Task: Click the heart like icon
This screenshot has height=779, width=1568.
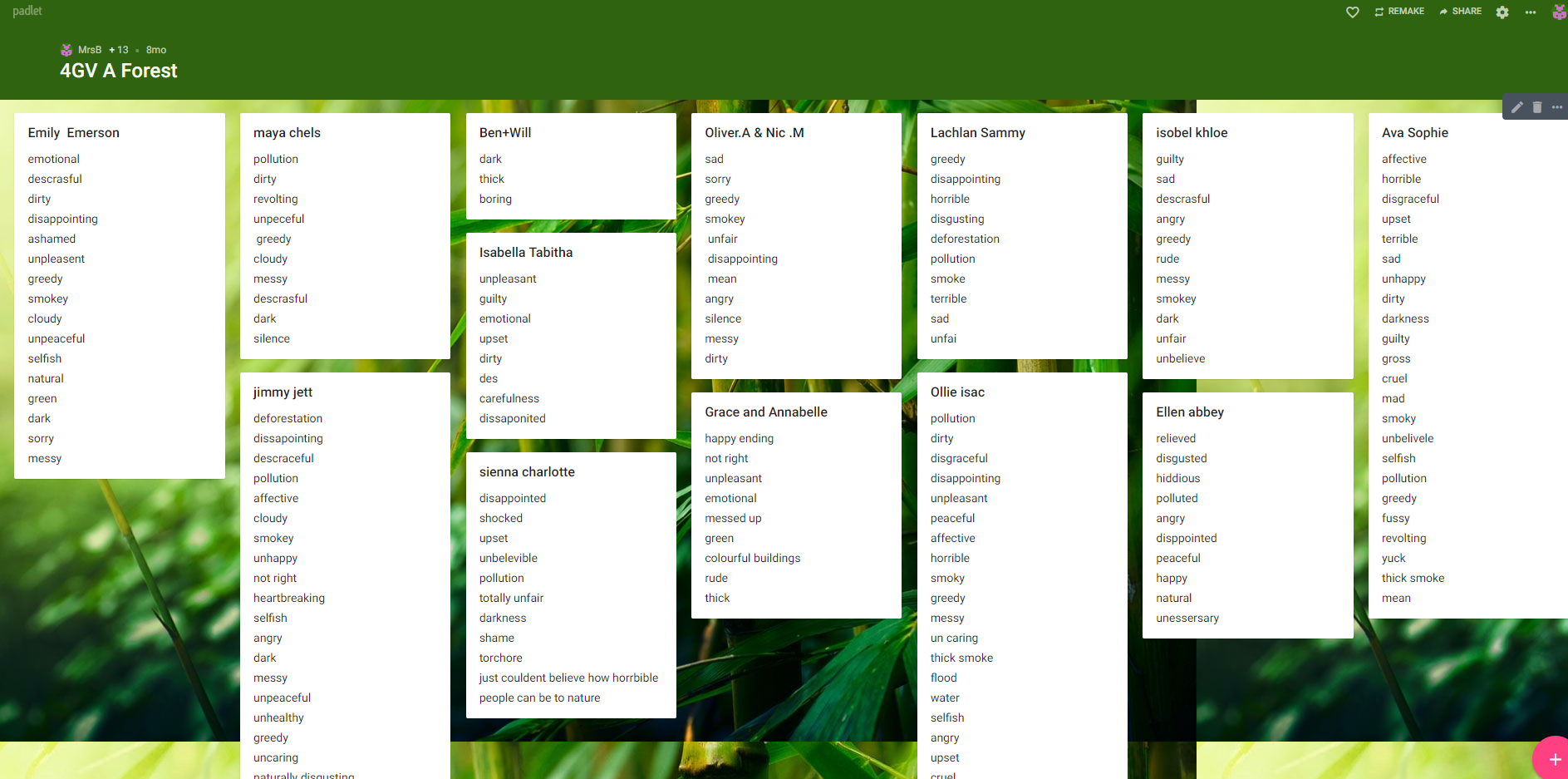Action: pyautogui.click(x=1353, y=12)
